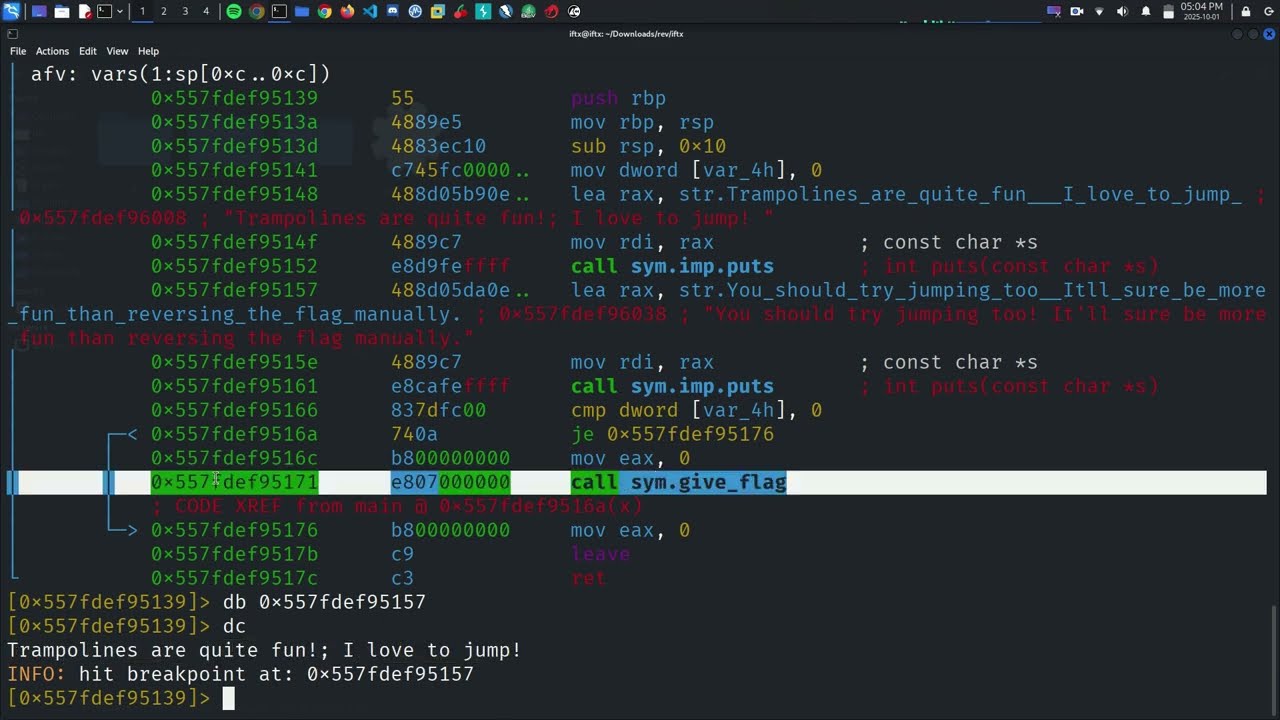Screen dimensions: 1280x720
Task: Switch to workspace 2
Action: point(163,12)
